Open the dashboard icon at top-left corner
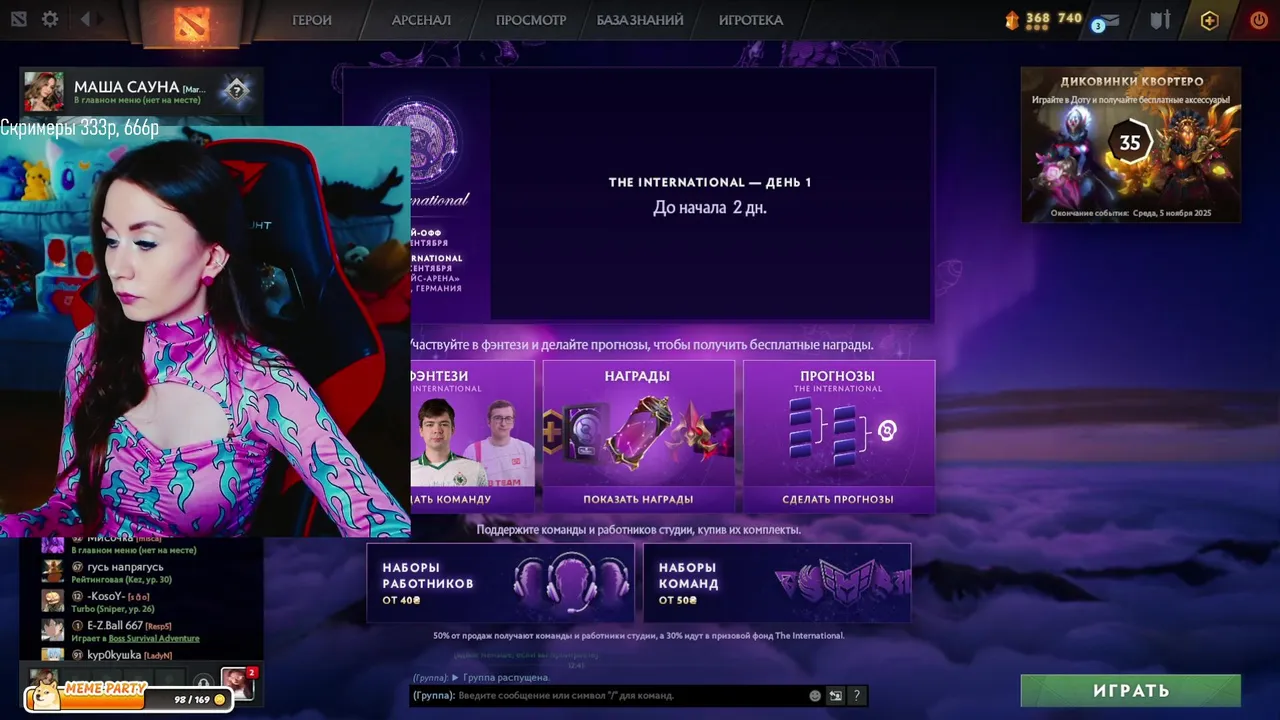The width and height of the screenshot is (1280, 720). pyautogui.click(x=19, y=20)
